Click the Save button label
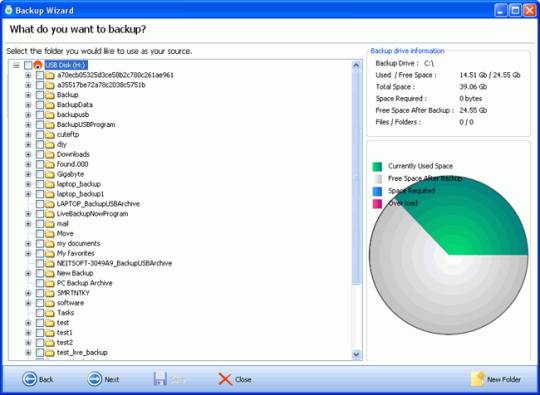Viewport: 540px width, 395px height. pos(177,380)
